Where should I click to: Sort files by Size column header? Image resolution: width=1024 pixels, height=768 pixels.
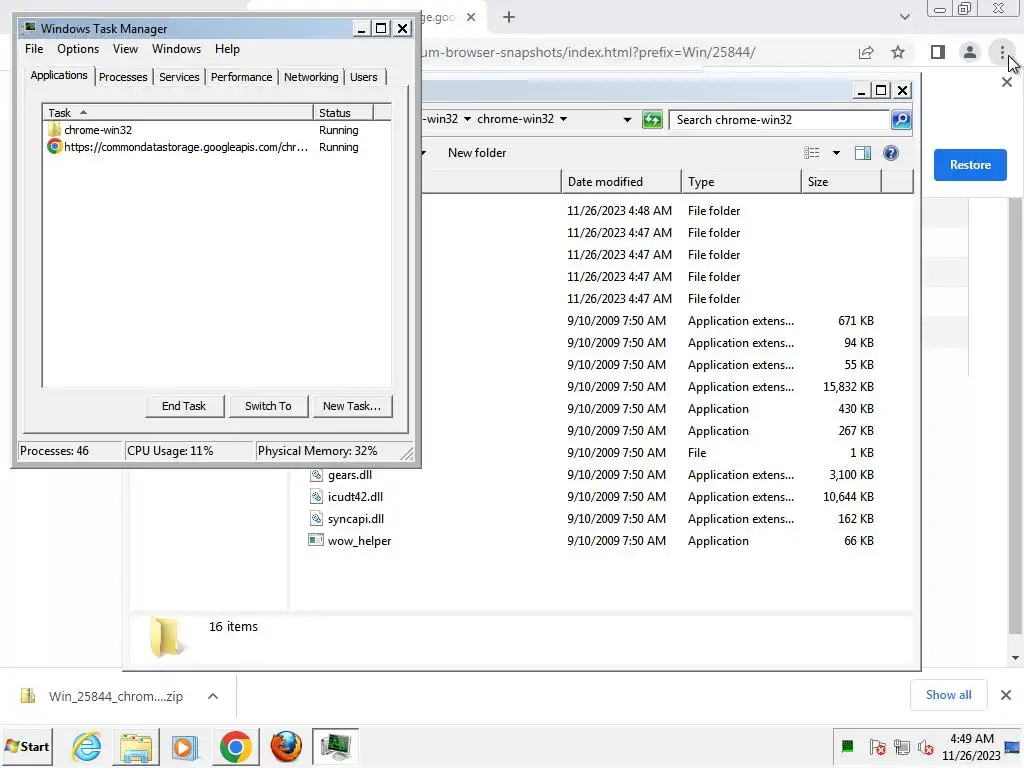(x=841, y=182)
